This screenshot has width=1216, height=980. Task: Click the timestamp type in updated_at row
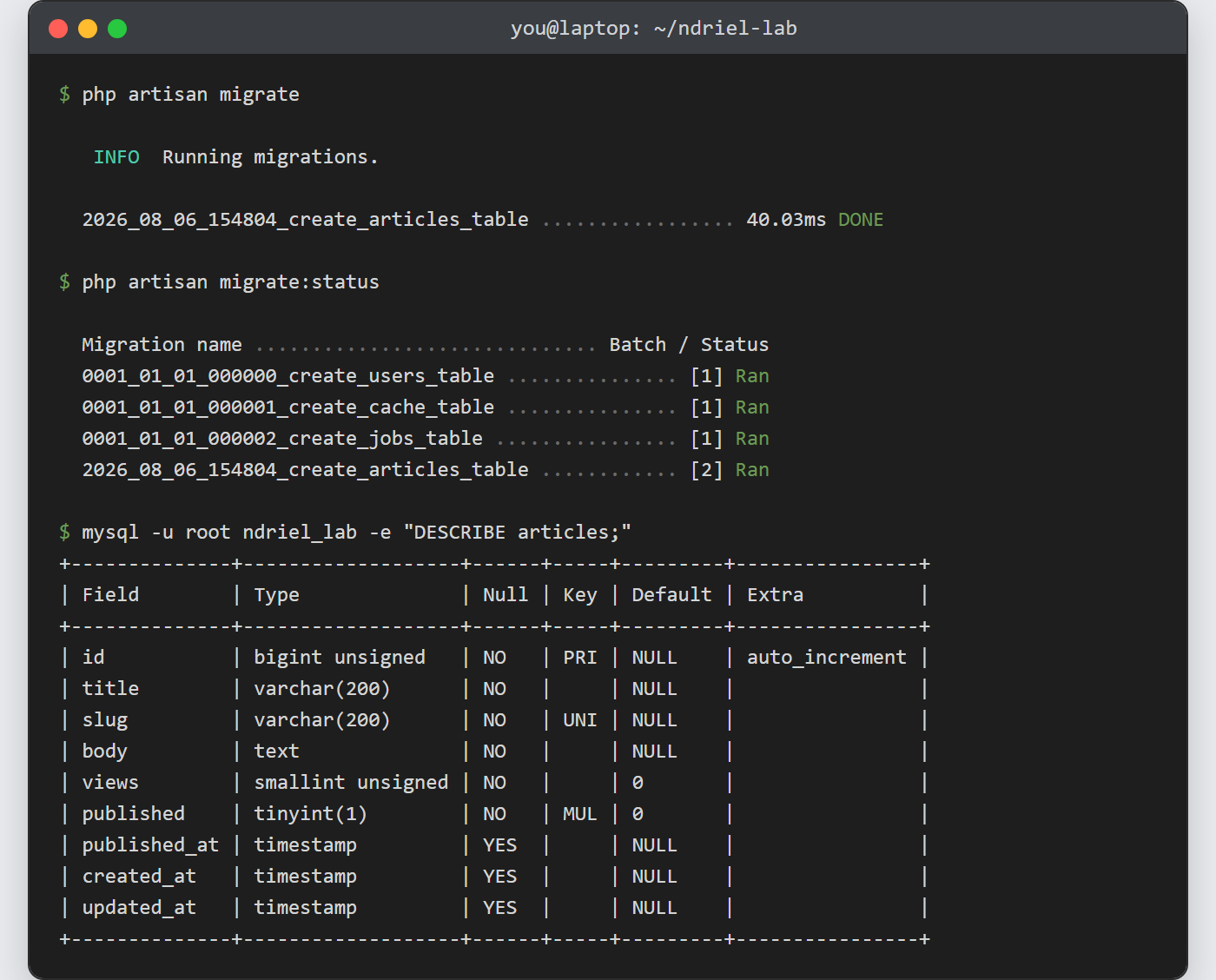(x=305, y=908)
